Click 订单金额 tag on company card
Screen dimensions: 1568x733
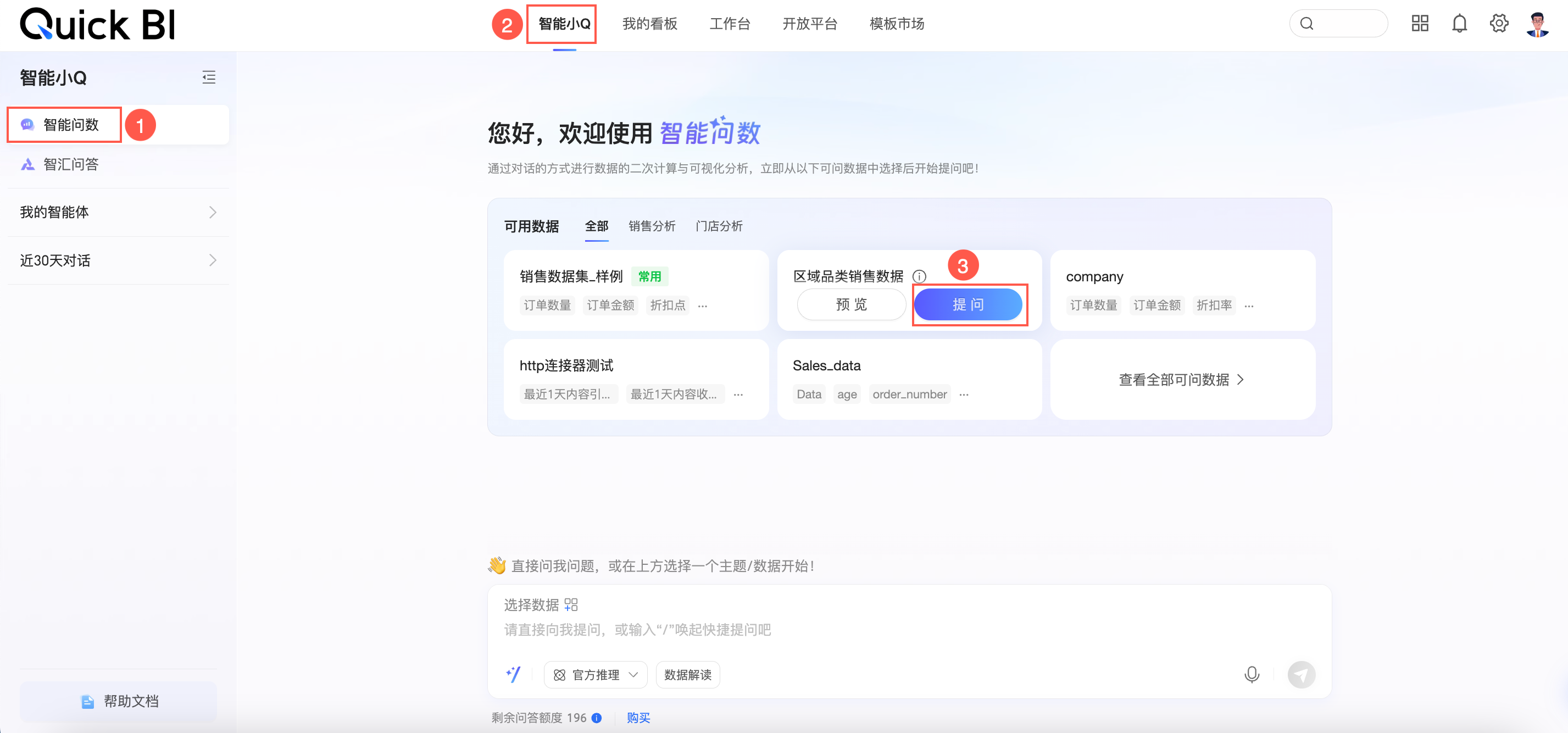1156,305
